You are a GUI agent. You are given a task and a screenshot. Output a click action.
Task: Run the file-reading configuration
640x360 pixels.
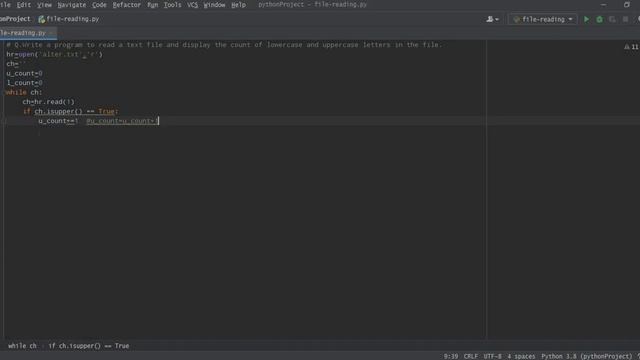point(587,19)
